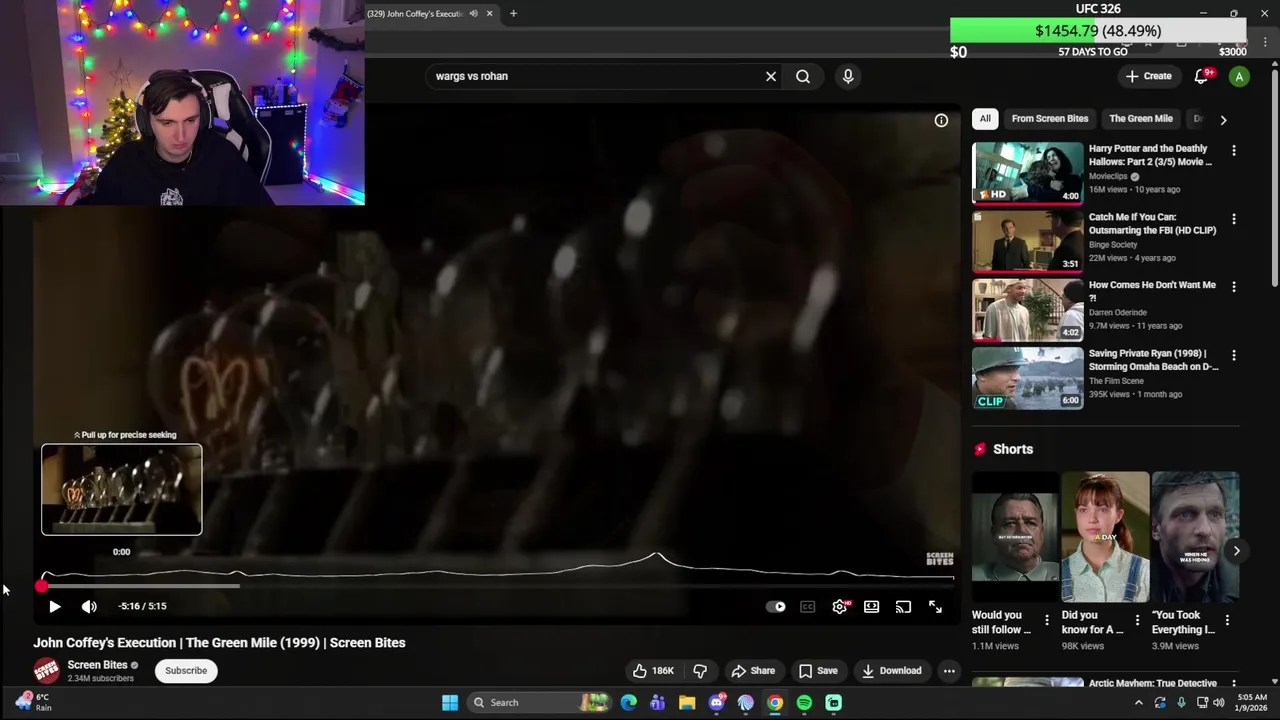This screenshot has height=720, width=1280.
Task: Open options for Did you know short
Action: pos(1137,621)
